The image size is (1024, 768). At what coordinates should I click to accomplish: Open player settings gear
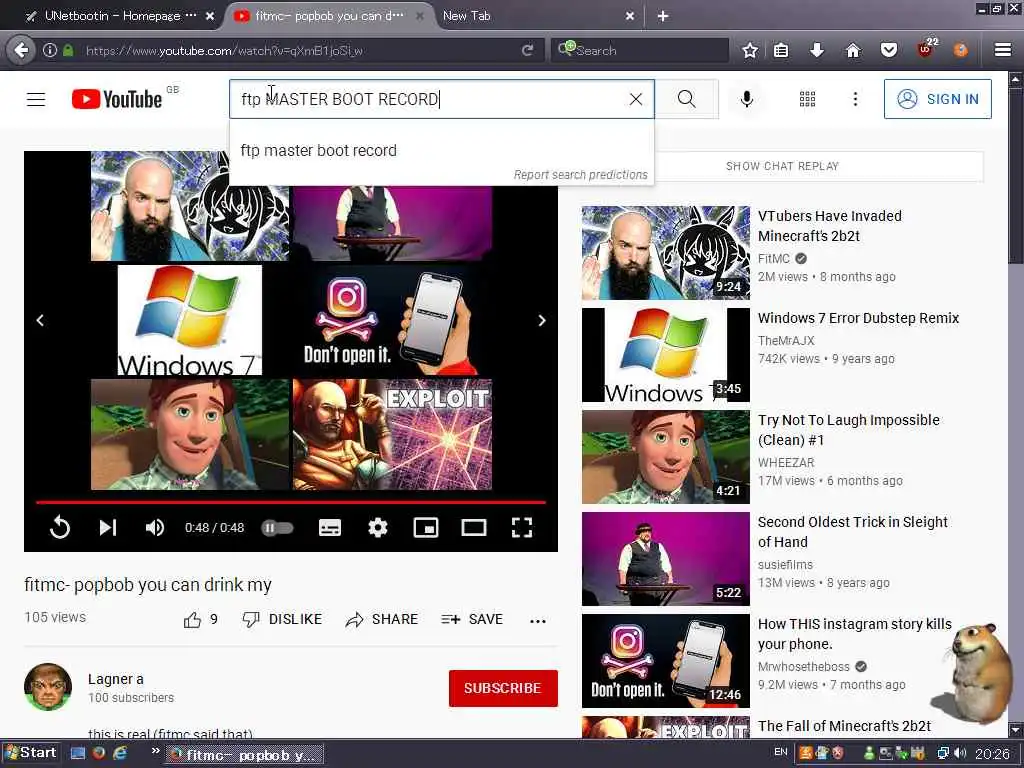pyautogui.click(x=377, y=527)
